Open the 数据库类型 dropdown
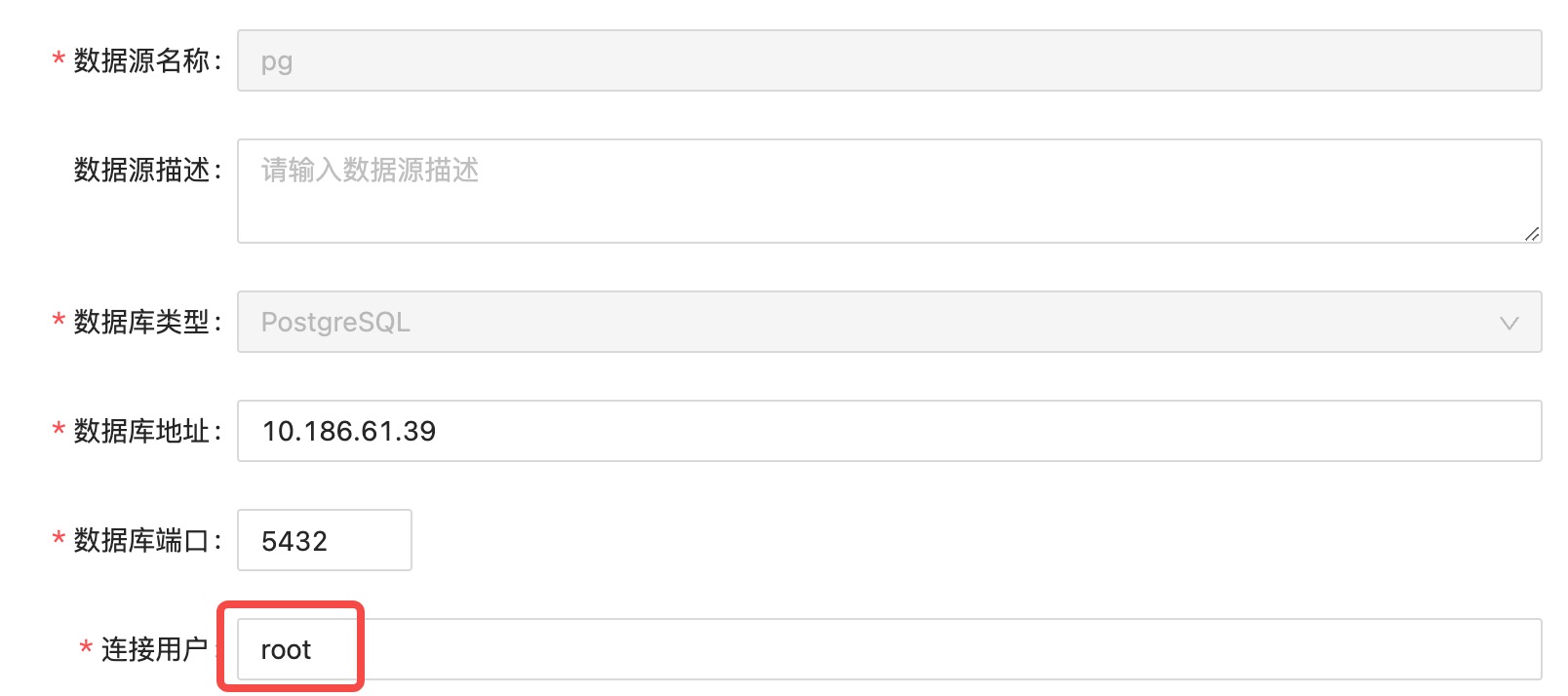The image size is (1568, 696). coord(878,322)
